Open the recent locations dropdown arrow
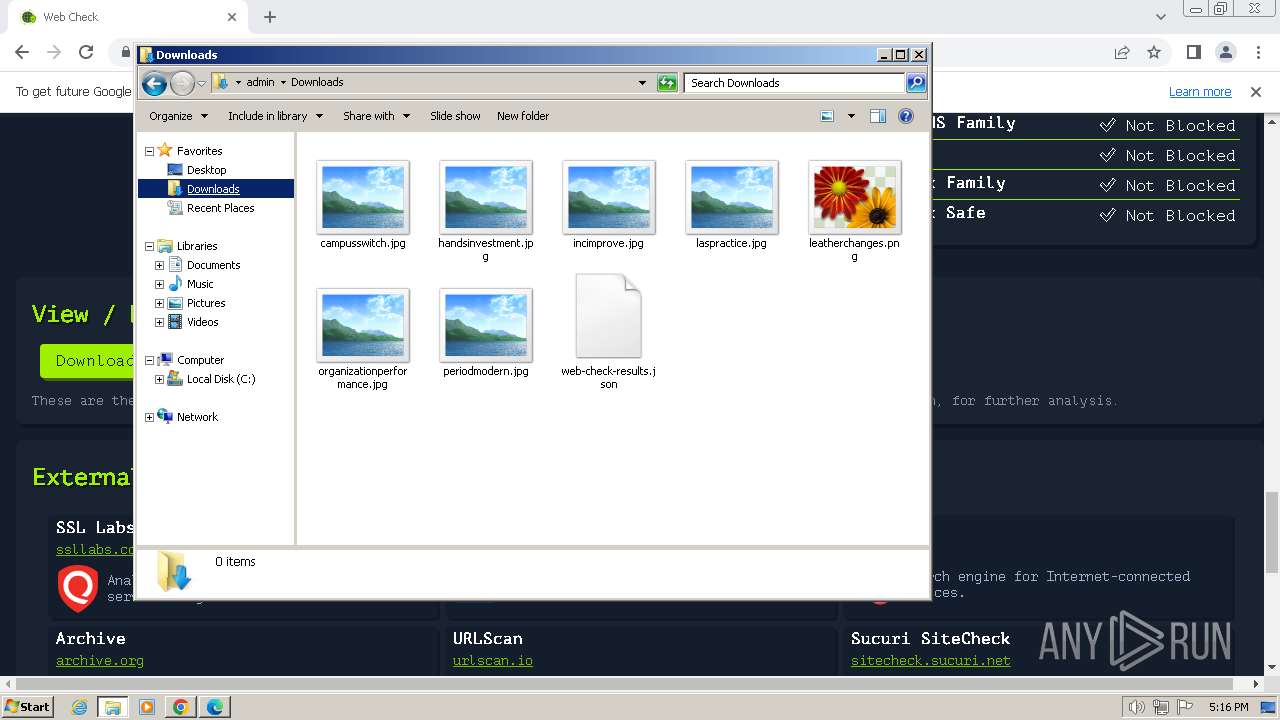1280x720 pixels. pos(202,83)
